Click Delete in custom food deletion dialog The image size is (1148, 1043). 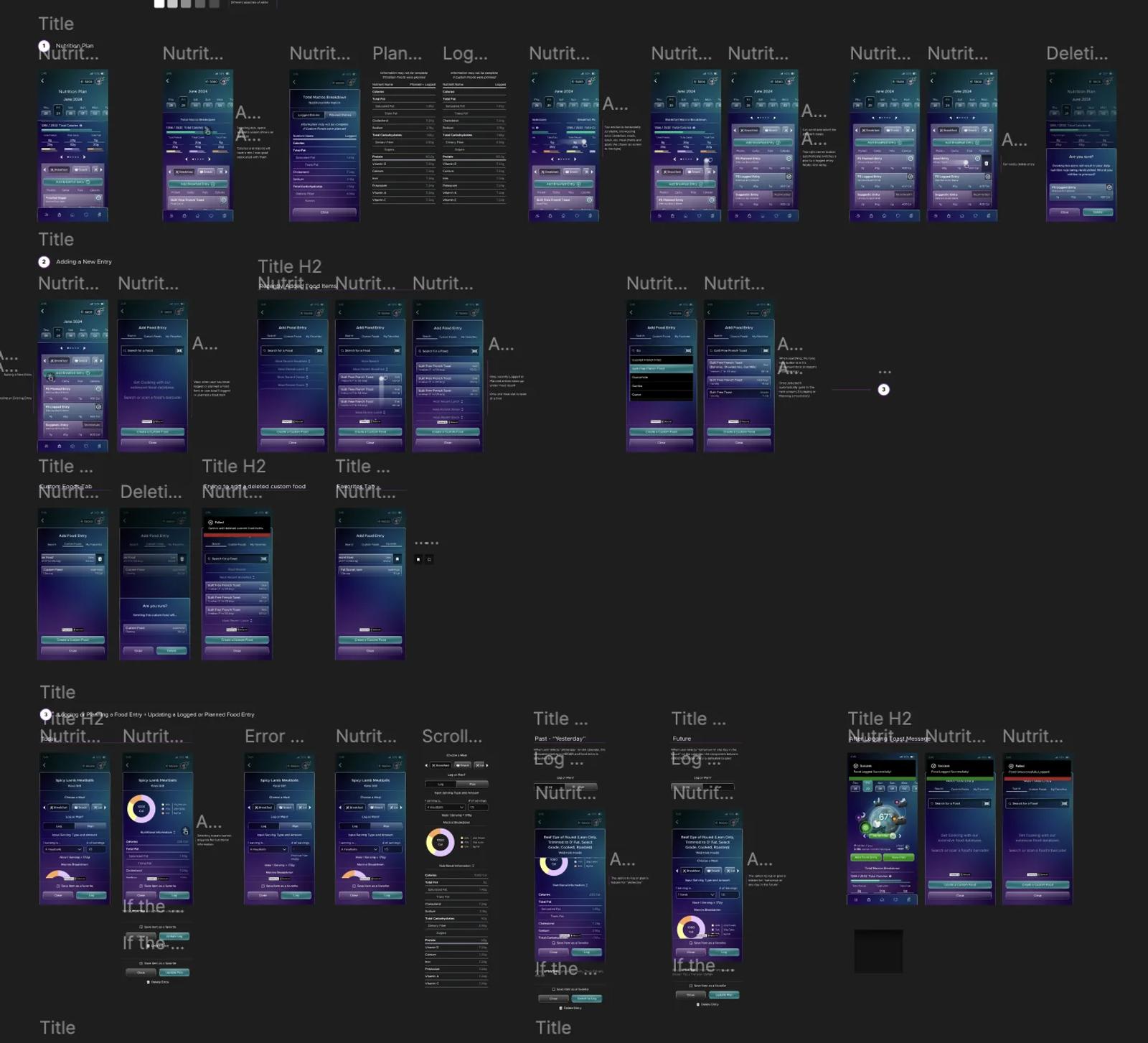(x=171, y=650)
